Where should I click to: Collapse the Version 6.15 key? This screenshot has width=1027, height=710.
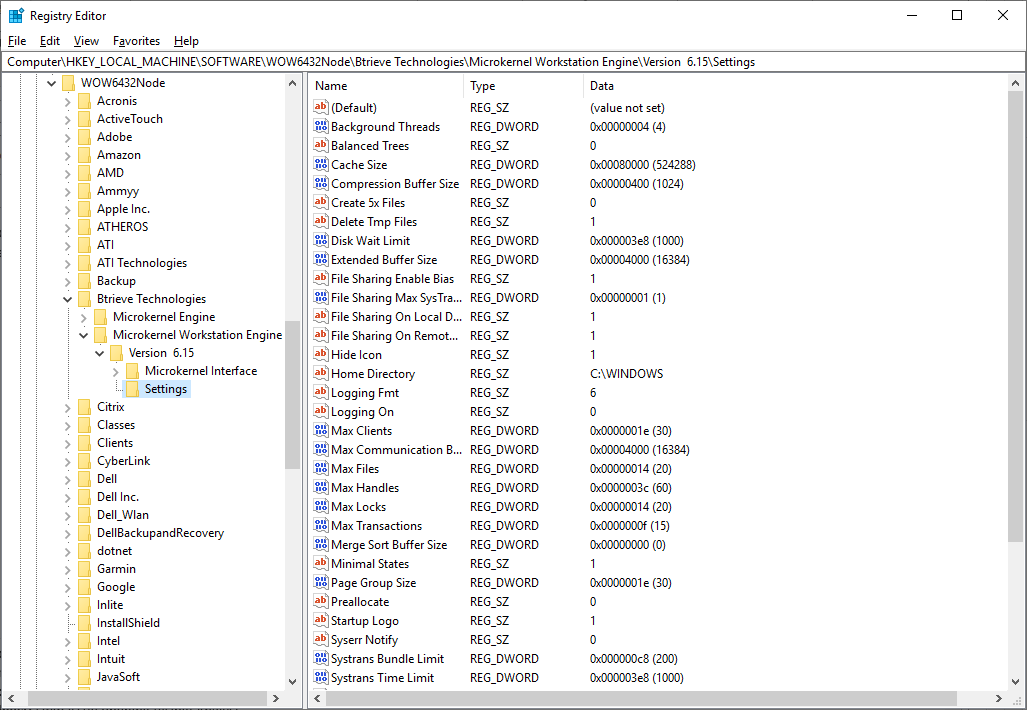[x=100, y=353]
